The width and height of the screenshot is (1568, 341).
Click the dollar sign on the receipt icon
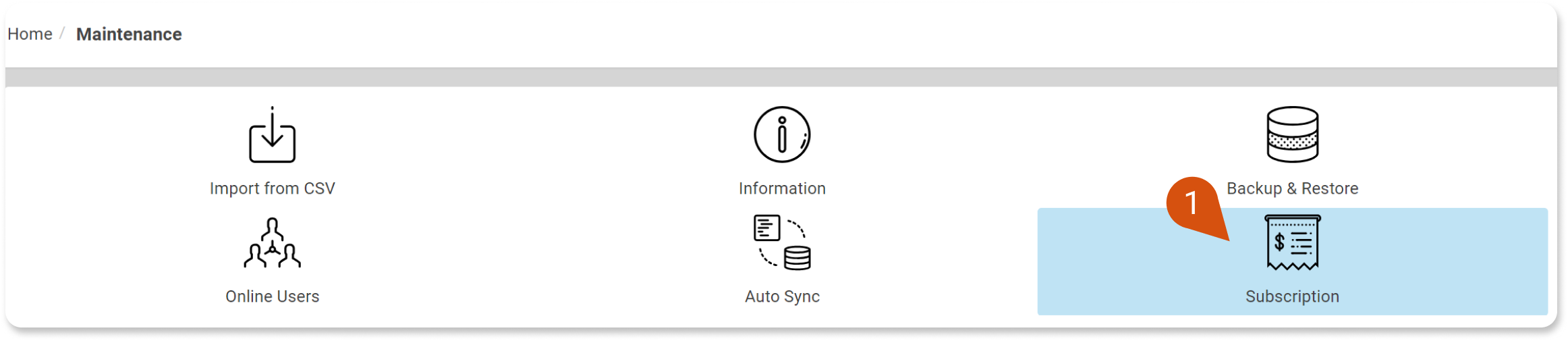point(1279,242)
